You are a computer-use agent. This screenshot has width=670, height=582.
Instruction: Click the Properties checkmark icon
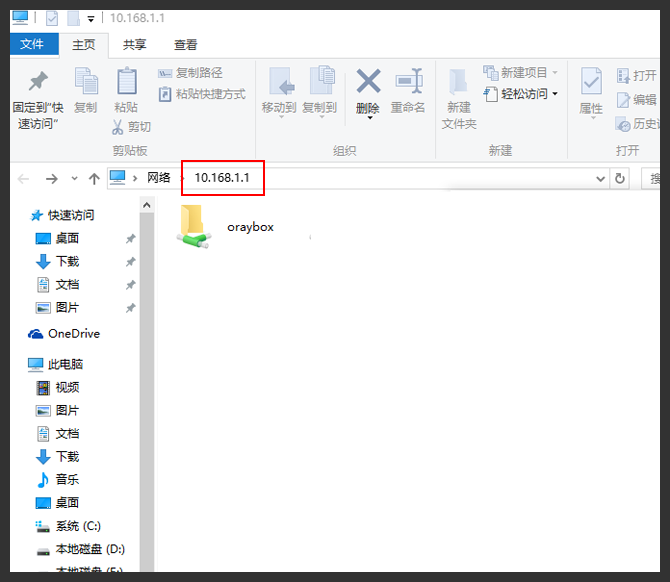(x=591, y=81)
